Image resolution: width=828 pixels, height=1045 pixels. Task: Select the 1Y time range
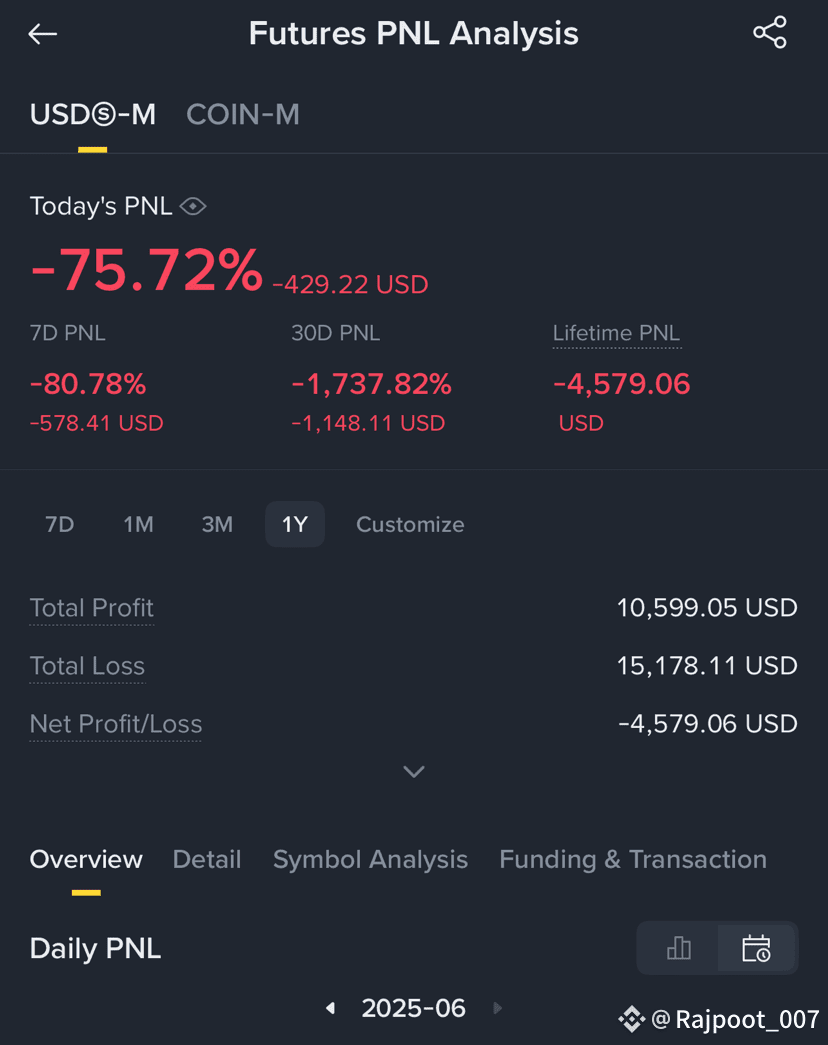(295, 524)
